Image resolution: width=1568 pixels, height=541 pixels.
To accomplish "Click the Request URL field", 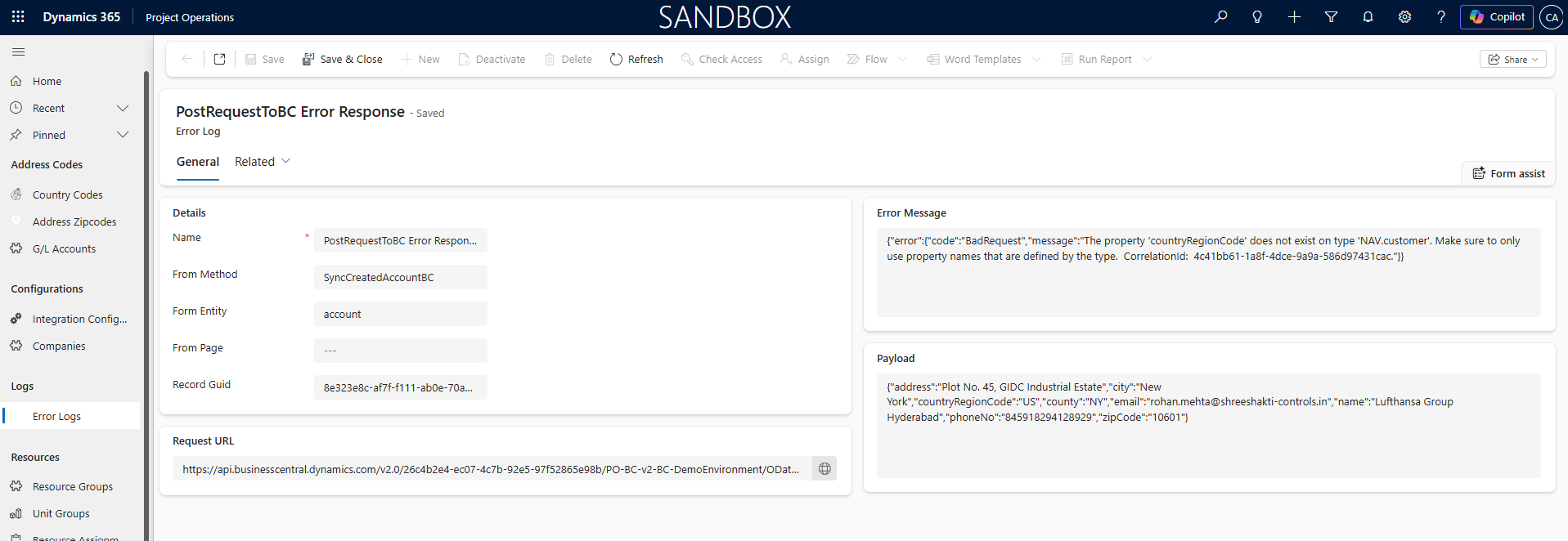I will [x=492, y=469].
